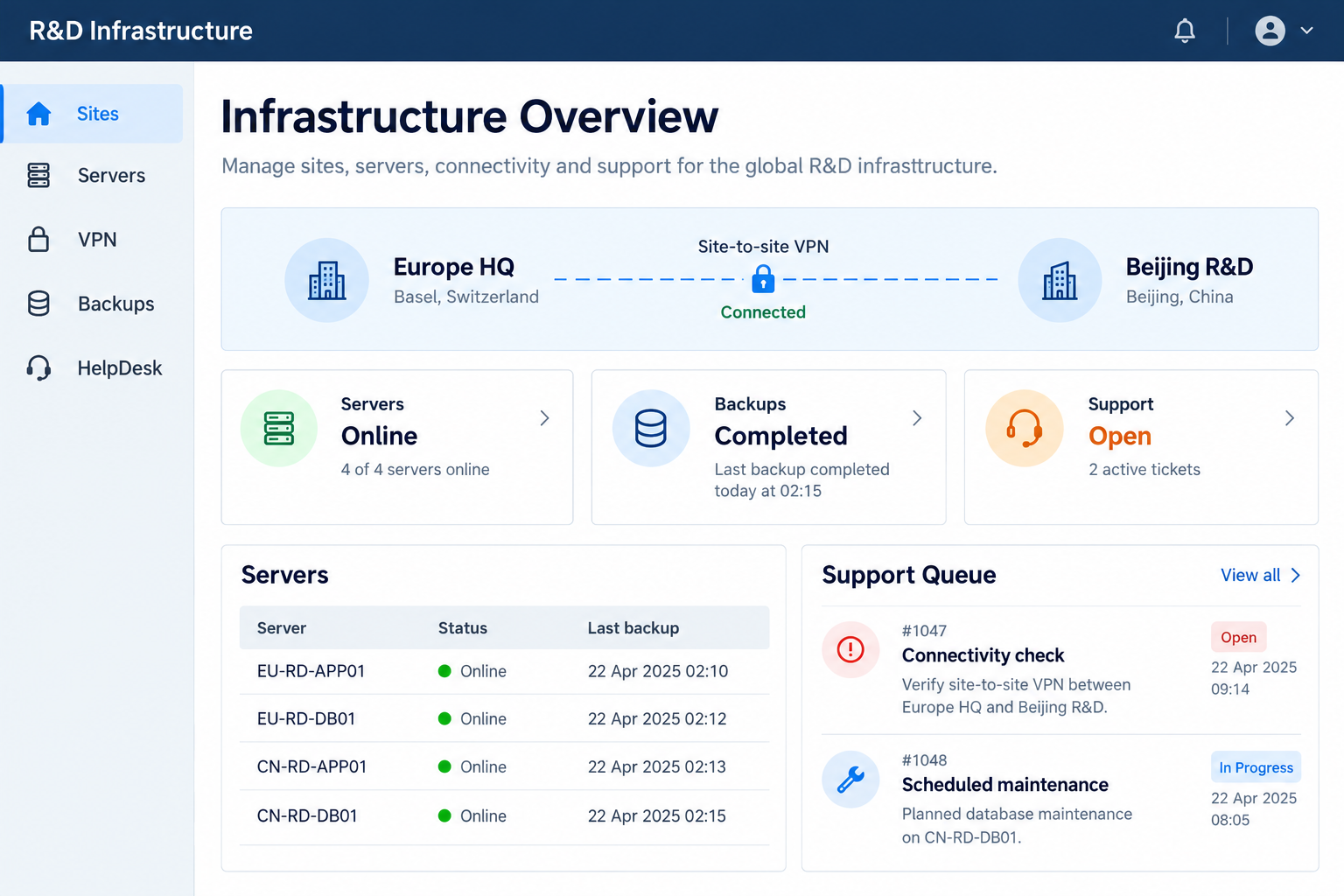Expand the Servers Online card chevron
The height and width of the screenshot is (896, 1344).
pos(544,418)
